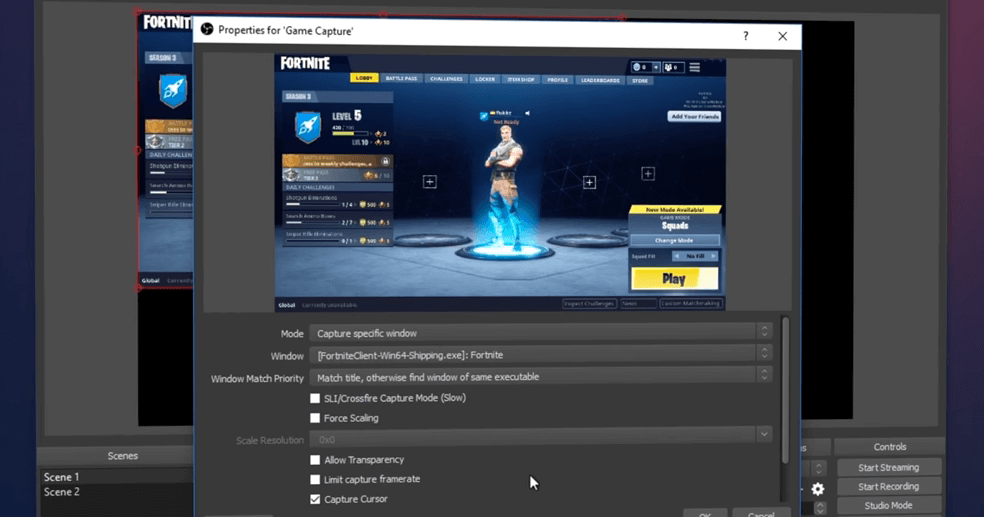The height and width of the screenshot is (517, 984).
Task: Open the Window Match Priority dropdown
Action: [x=540, y=377]
